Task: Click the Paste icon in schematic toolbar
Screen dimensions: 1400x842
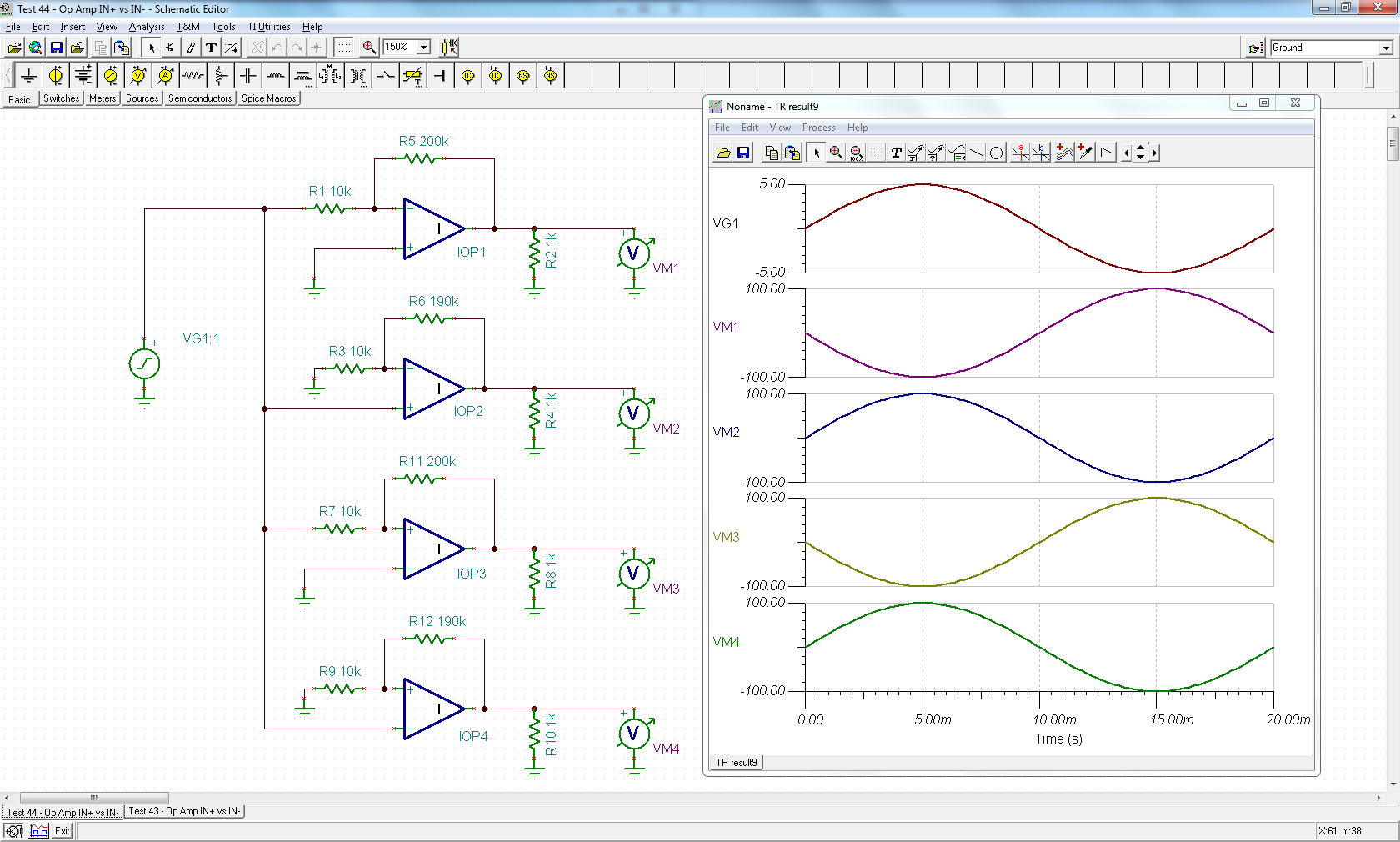Action: 122,48
